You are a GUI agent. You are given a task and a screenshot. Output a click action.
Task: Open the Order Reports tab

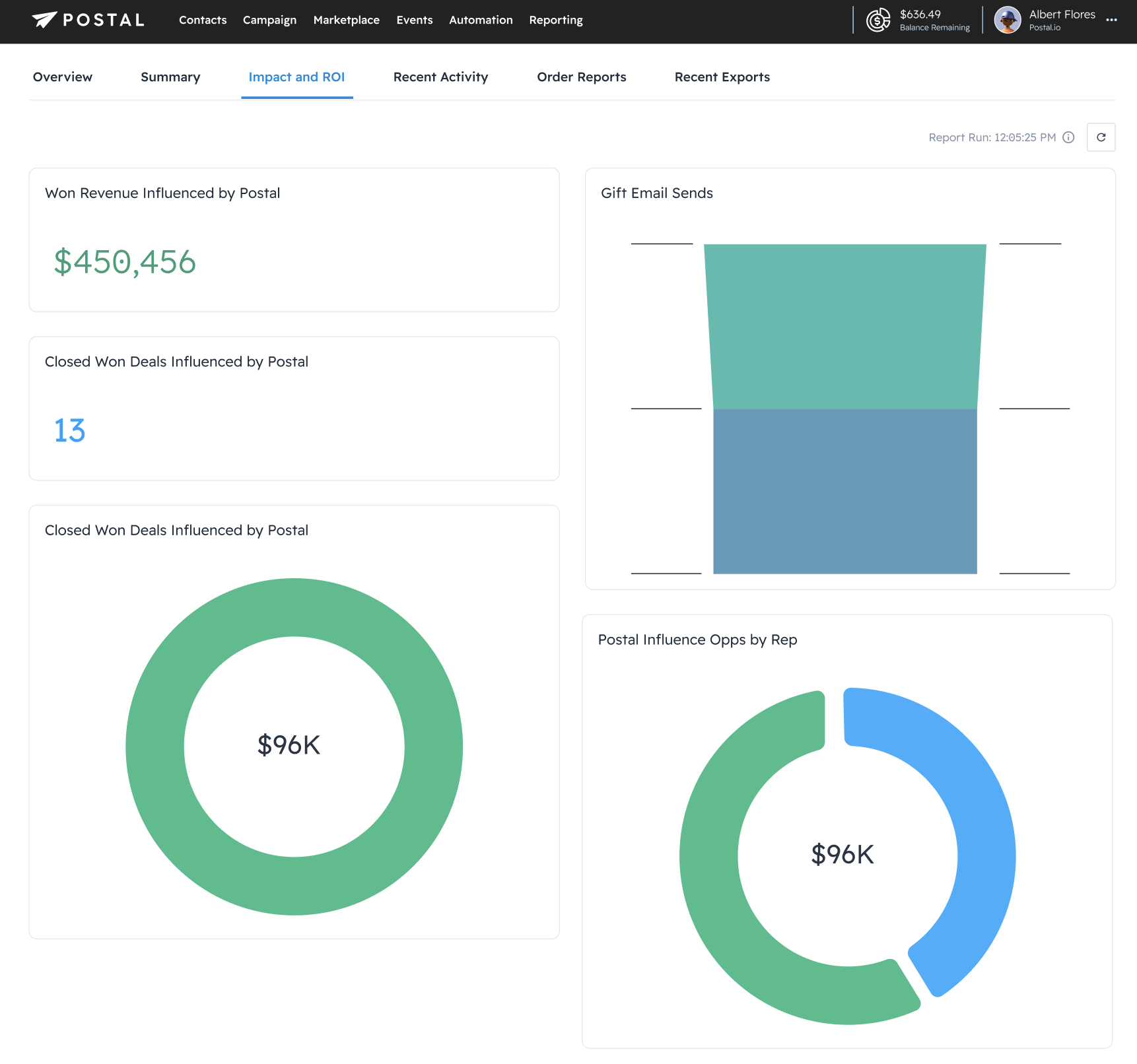(x=581, y=77)
